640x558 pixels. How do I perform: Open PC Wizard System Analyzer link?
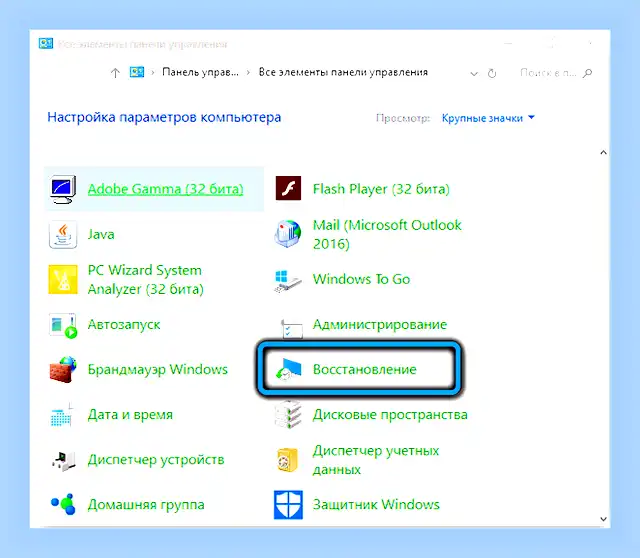145,280
